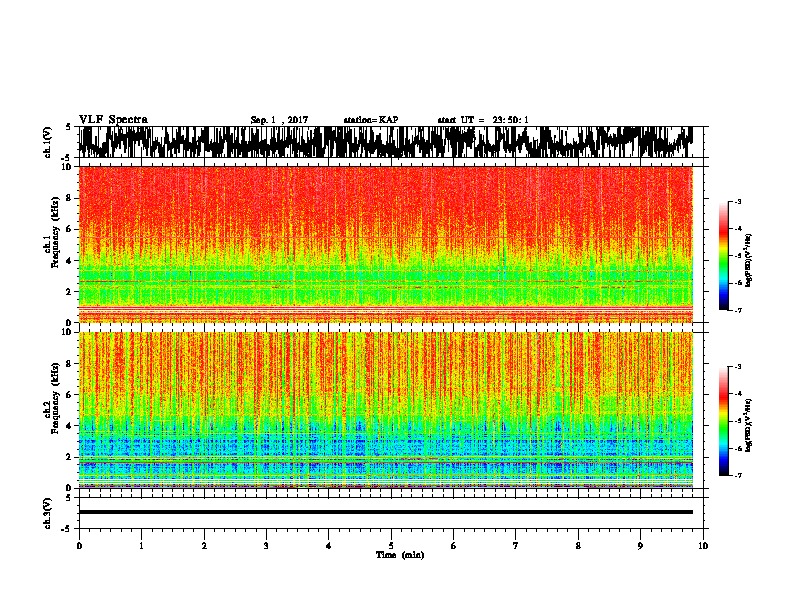Click the ch.2 frequency axis tick "6"
The image size is (792, 612).
pos(69,395)
